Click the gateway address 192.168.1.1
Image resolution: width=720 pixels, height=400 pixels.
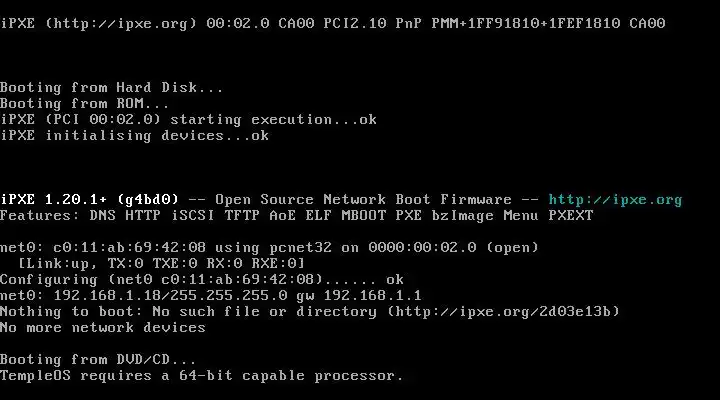coord(372,296)
